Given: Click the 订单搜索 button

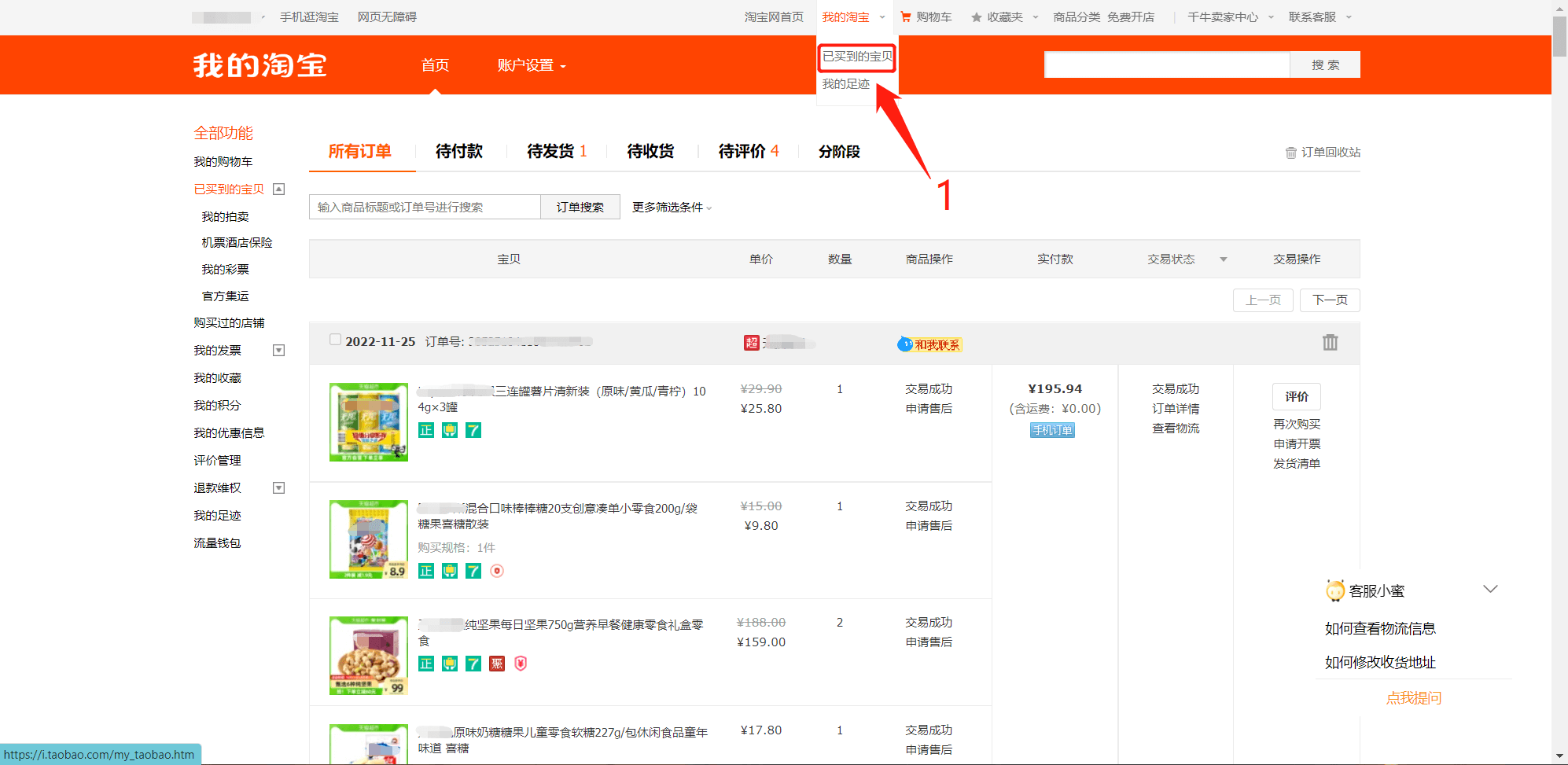Looking at the screenshot, I should [x=580, y=207].
